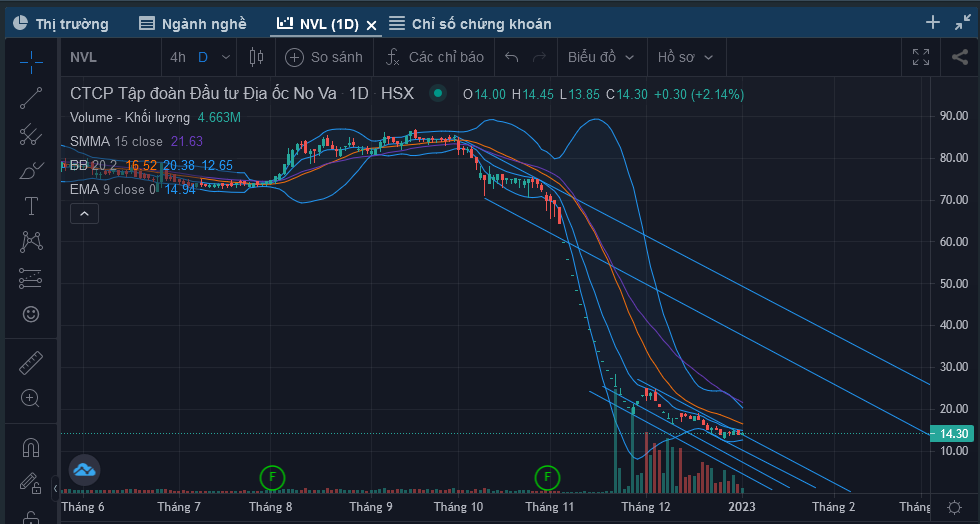Image resolution: width=980 pixels, height=524 pixels.
Task: Toggle the magnet mode
Action: (31, 447)
